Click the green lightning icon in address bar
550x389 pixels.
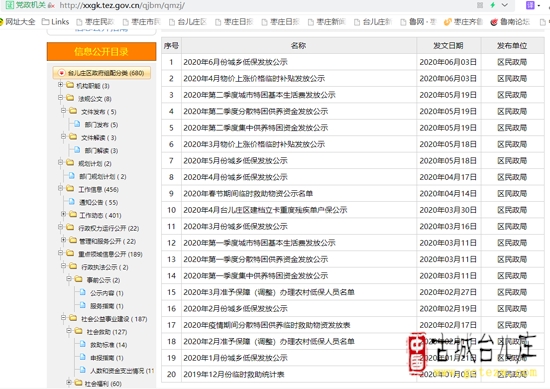(x=493, y=5)
